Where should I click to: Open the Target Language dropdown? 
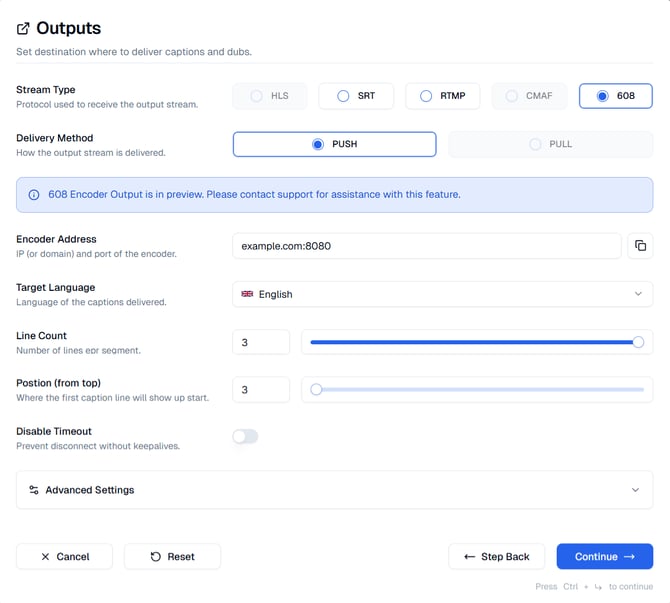(x=442, y=294)
